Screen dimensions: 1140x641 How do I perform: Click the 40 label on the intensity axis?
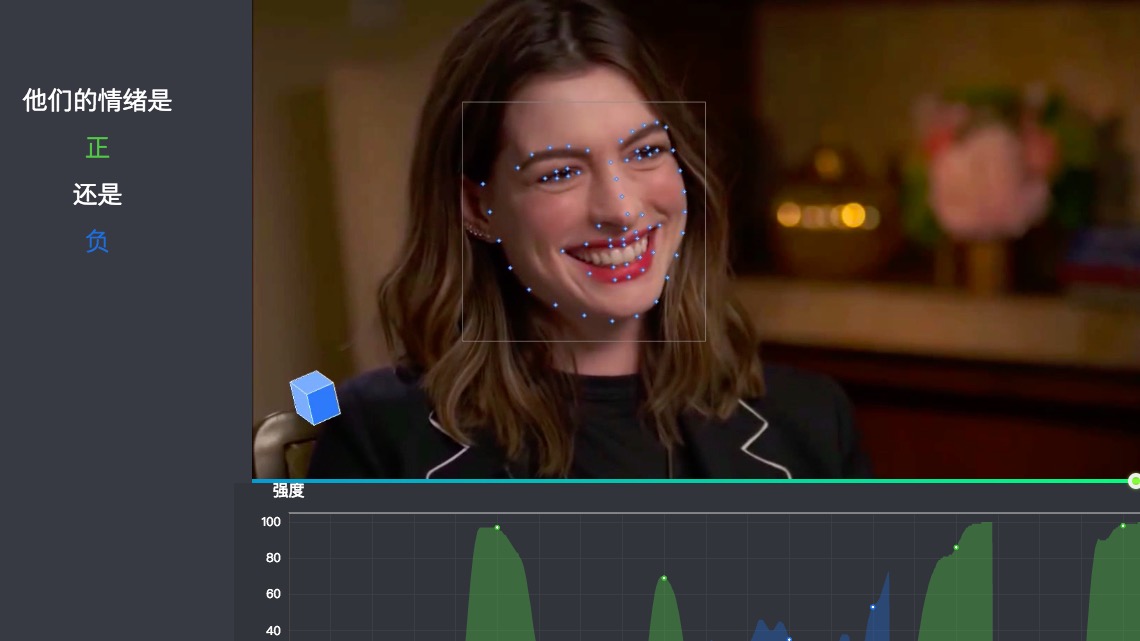pyautogui.click(x=273, y=631)
